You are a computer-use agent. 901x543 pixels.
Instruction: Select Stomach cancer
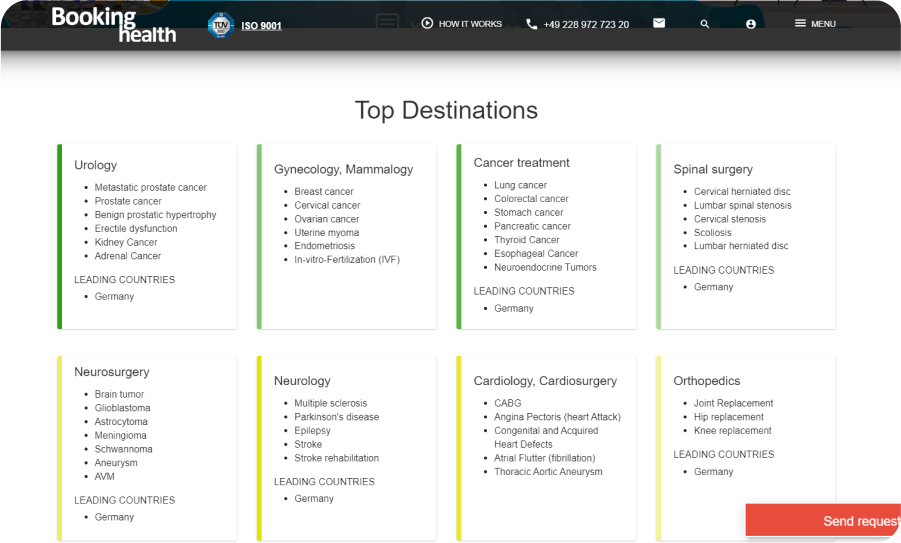point(529,213)
